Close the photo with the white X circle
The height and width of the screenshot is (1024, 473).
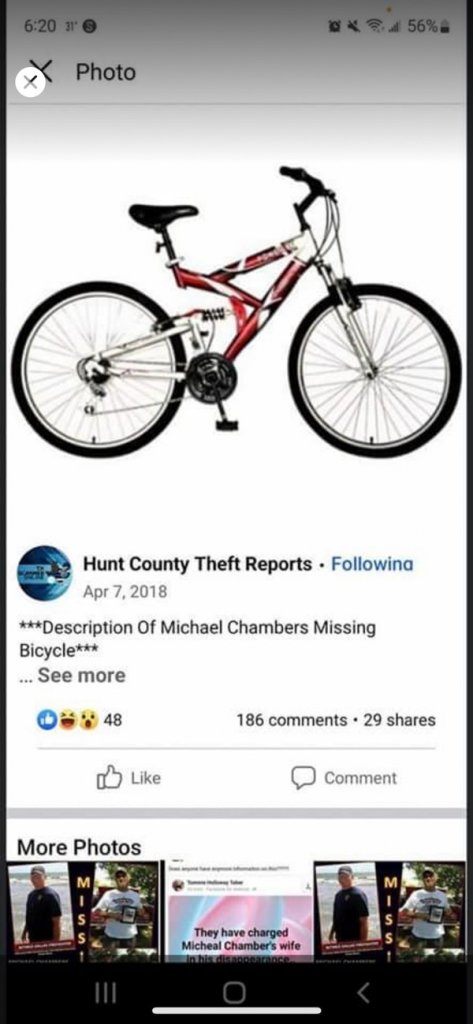(x=30, y=82)
